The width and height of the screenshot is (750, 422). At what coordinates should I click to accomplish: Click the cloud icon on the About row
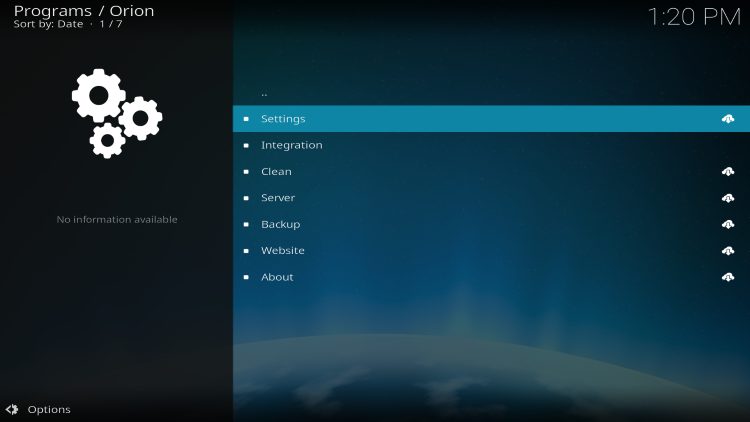pyautogui.click(x=728, y=277)
